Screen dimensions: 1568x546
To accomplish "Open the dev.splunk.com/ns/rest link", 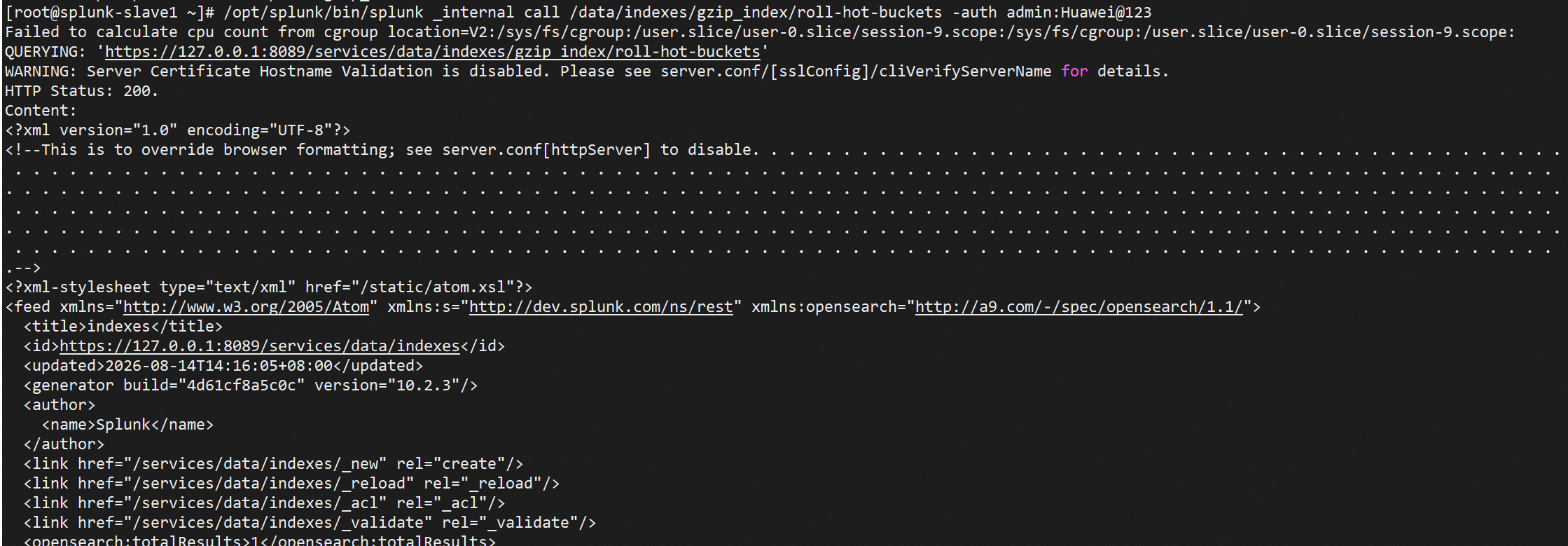I will [x=601, y=307].
